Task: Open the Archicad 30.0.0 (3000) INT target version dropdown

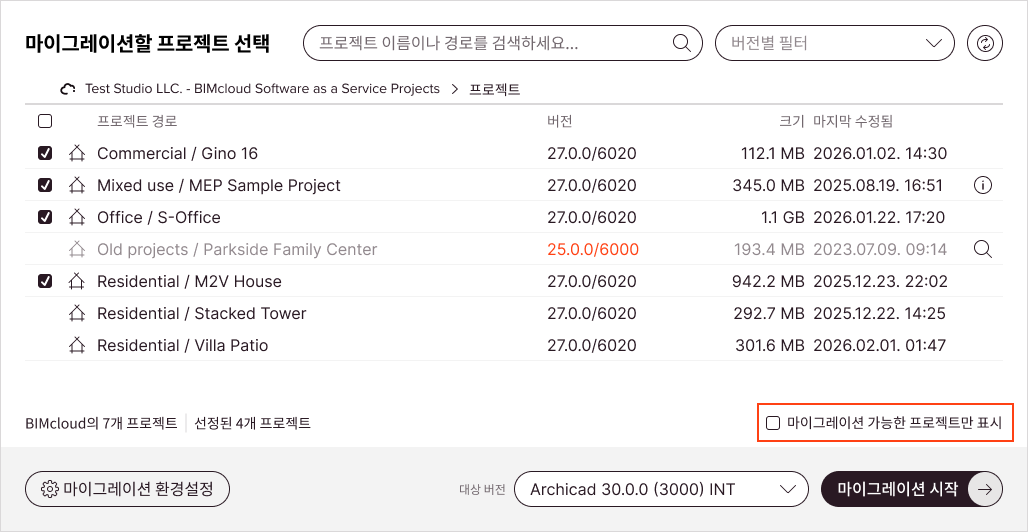Action: click(x=662, y=489)
